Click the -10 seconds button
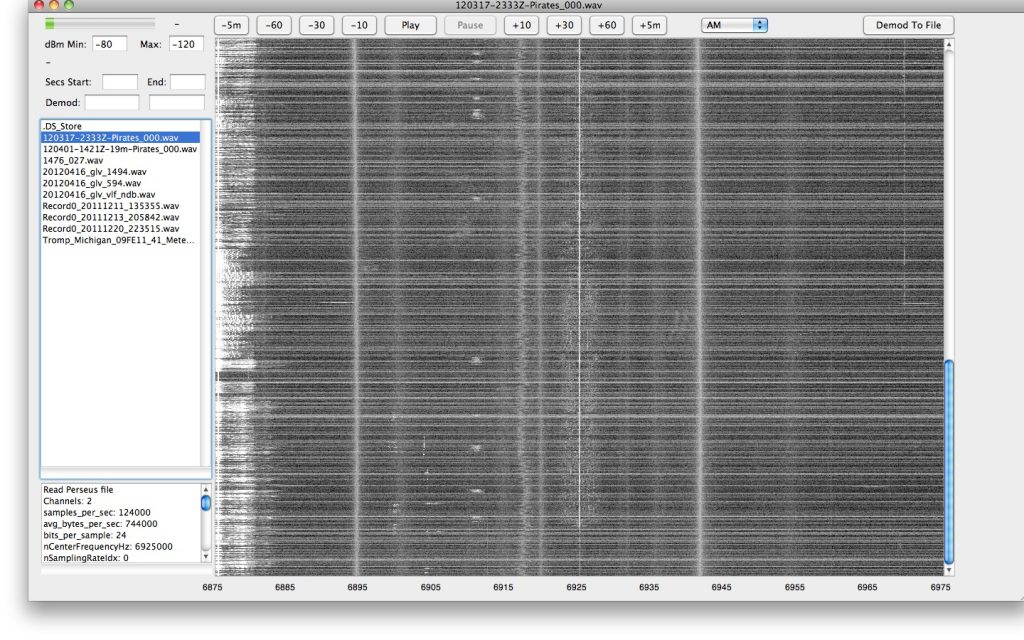The height and width of the screenshot is (640, 1024). click(x=359, y=25)
